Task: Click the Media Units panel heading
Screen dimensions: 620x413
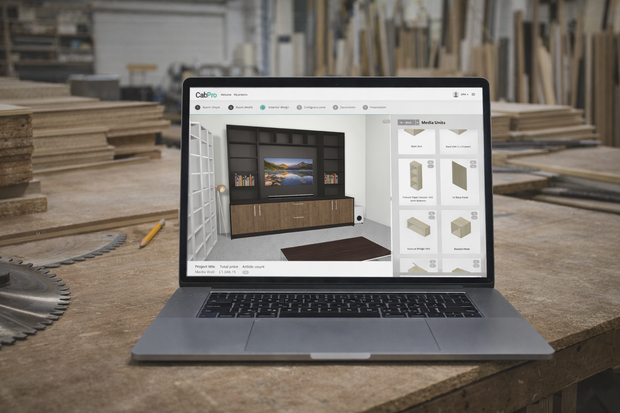Action: coord(433,123)
